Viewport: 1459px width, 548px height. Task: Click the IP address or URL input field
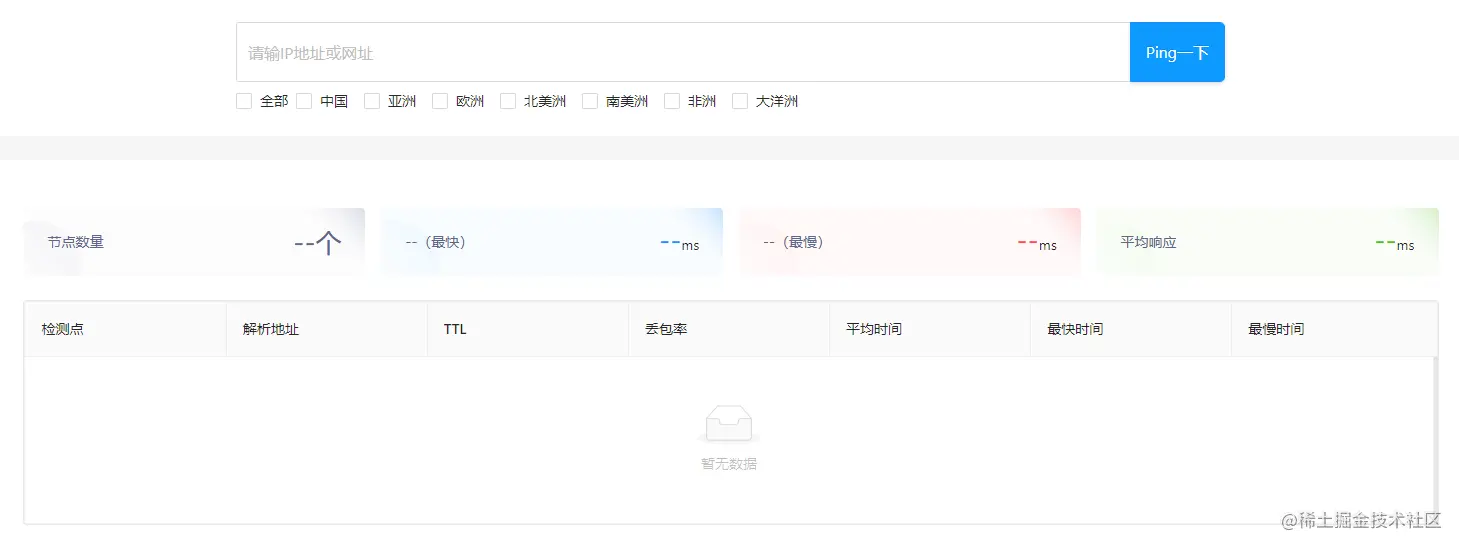pos(683,52)
